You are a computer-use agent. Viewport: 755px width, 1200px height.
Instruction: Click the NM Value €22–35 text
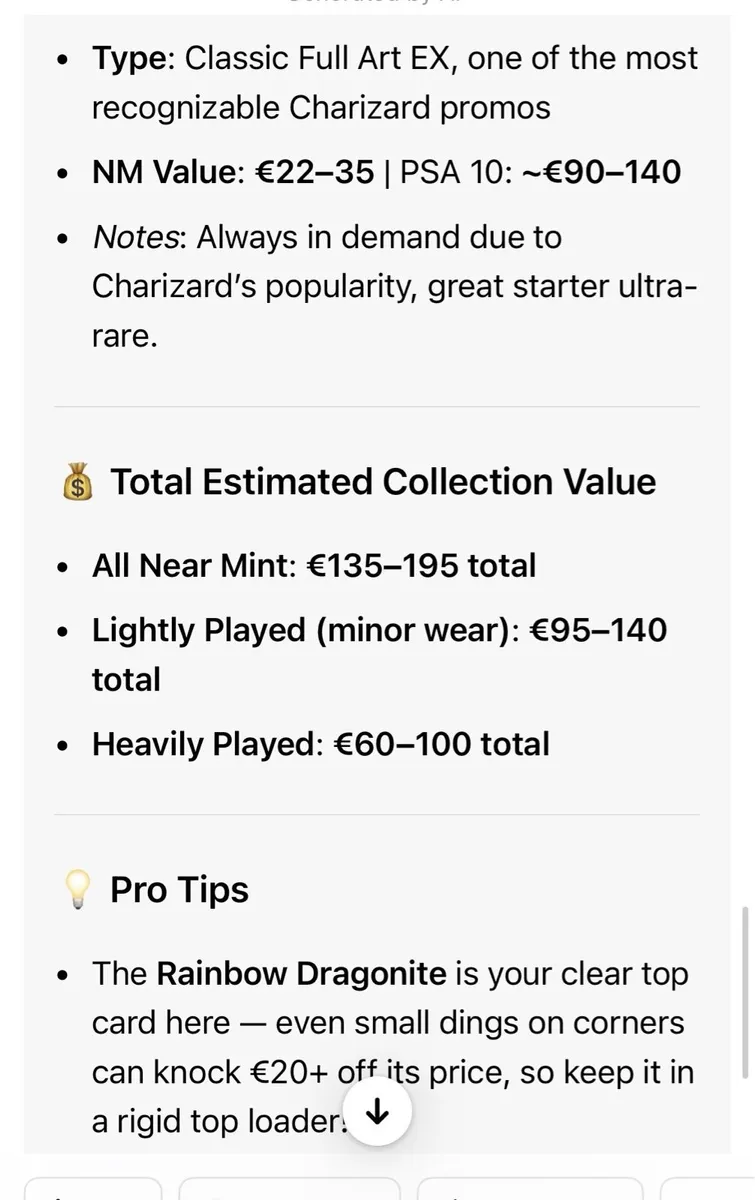(233, 172)
